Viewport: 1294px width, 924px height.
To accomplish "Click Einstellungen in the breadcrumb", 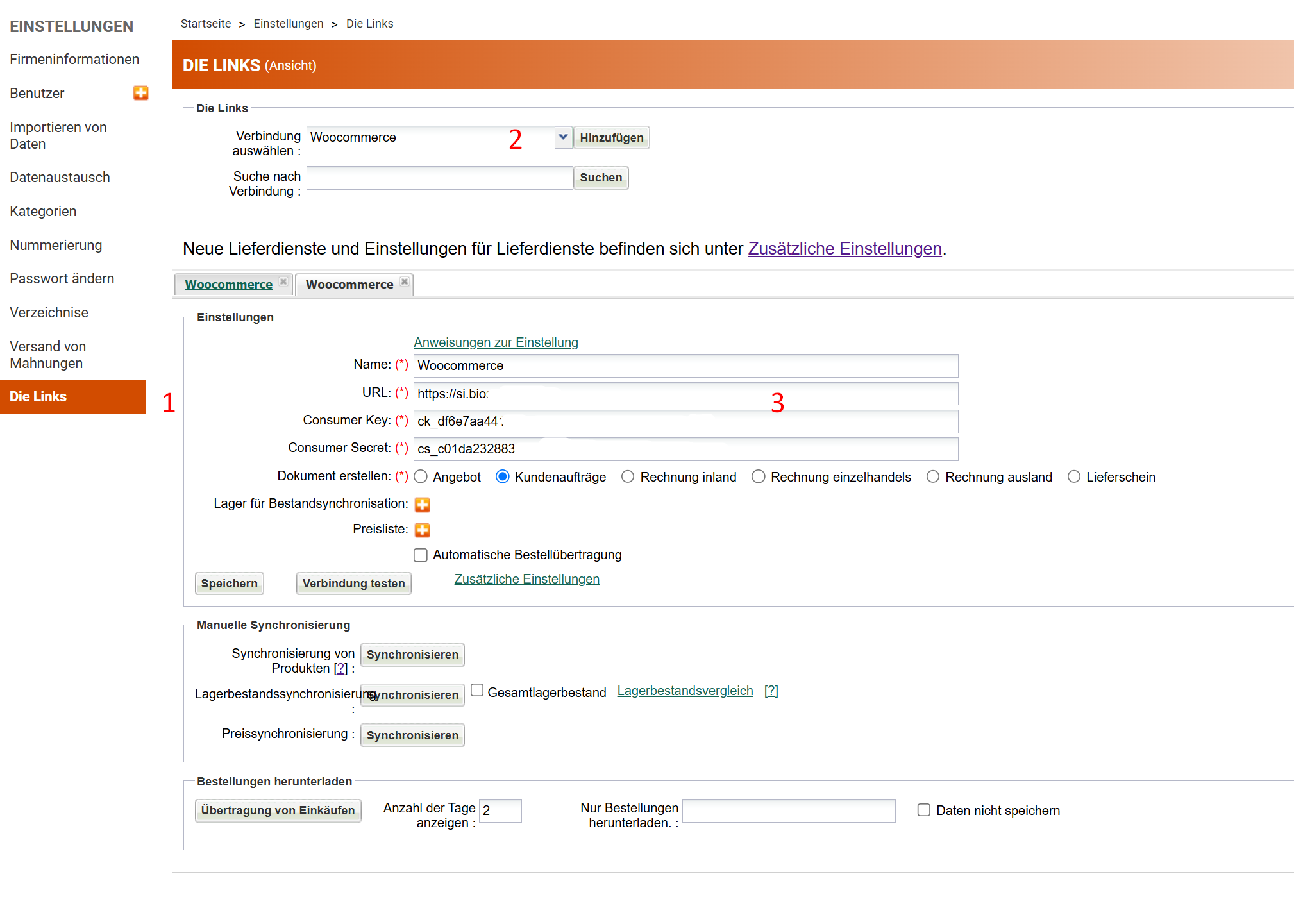I will pos(288,24).
